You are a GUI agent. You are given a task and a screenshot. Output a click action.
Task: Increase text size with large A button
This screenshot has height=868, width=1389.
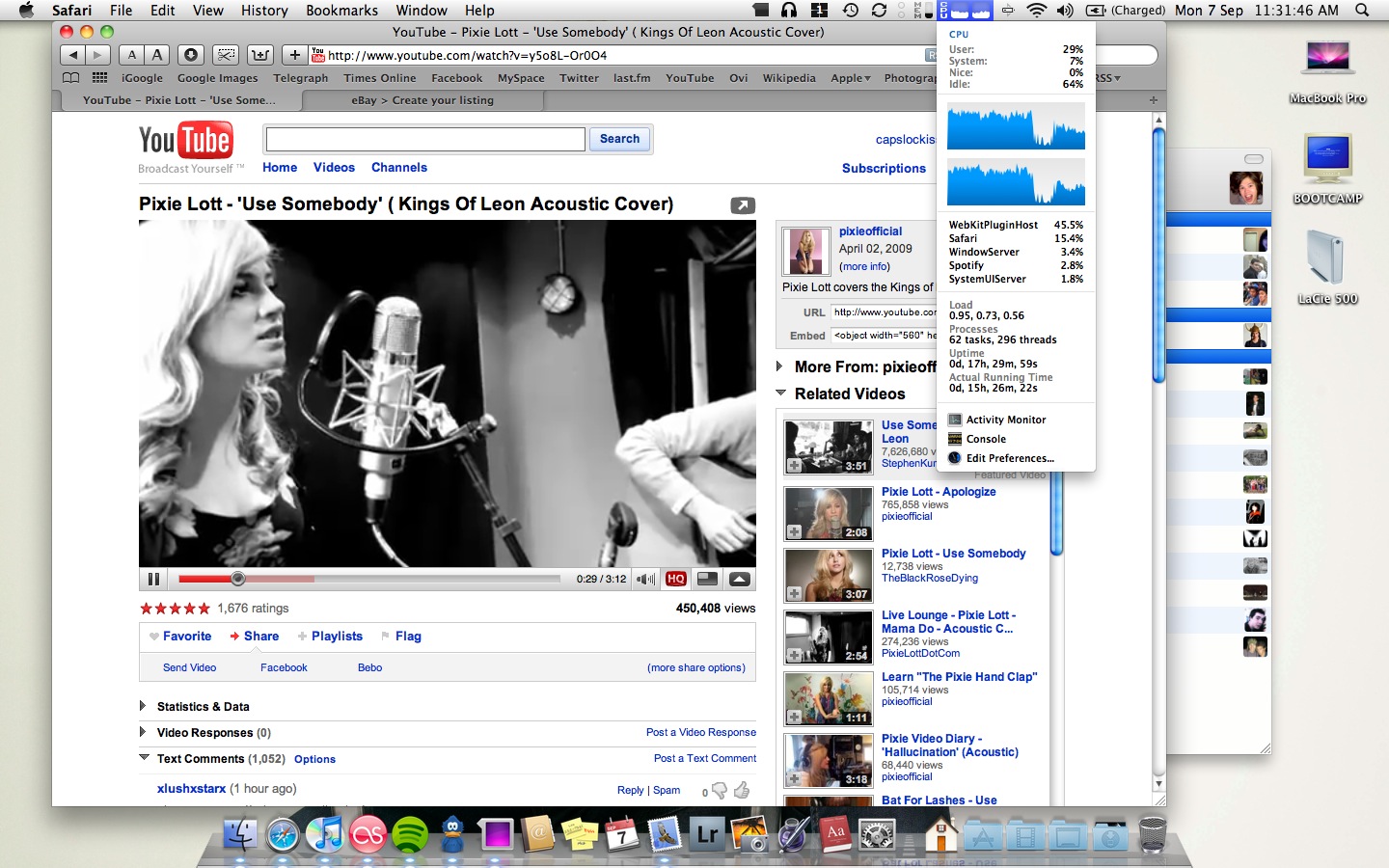click(x=157, y=55)
